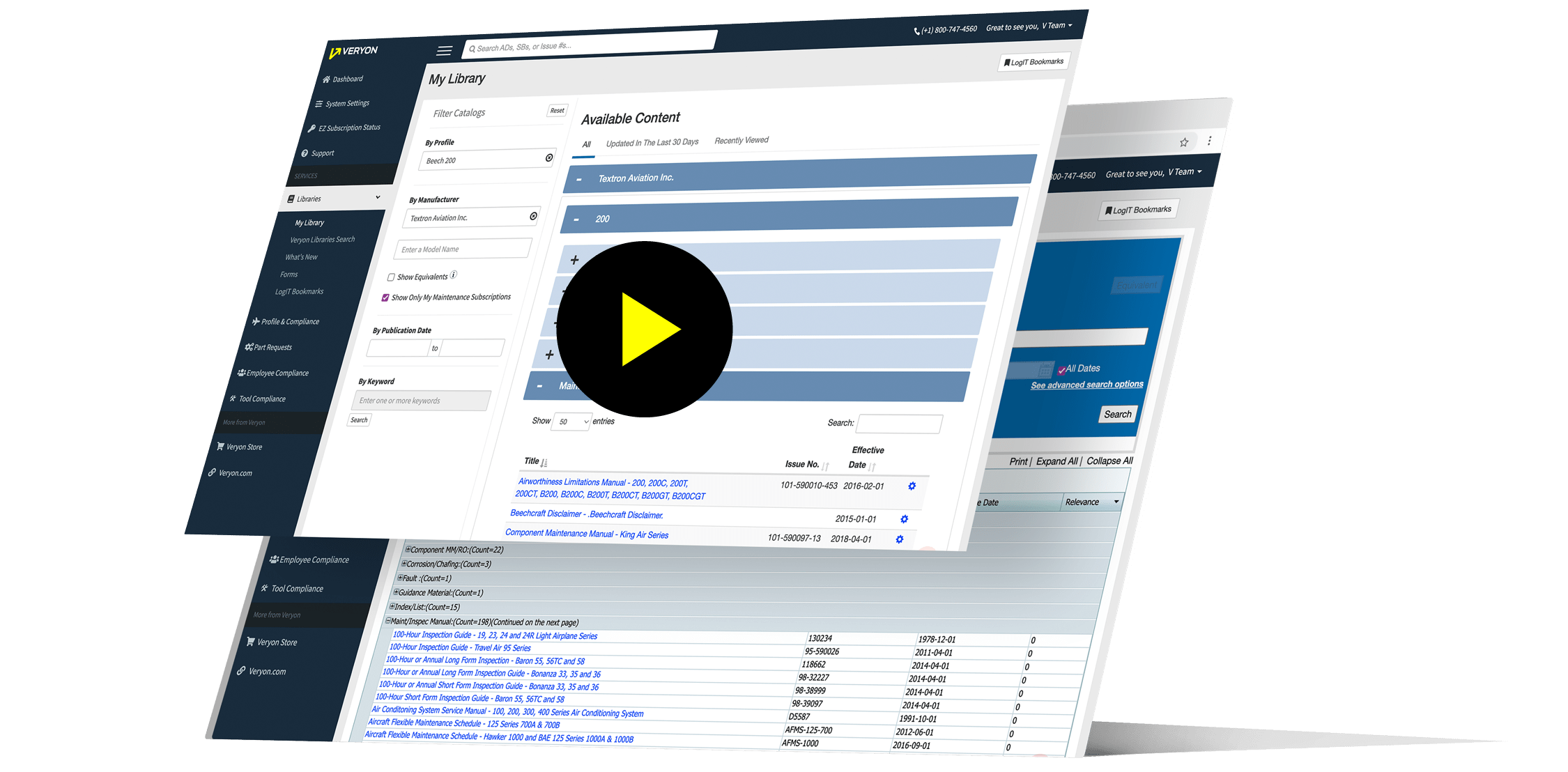Sort the table by Issue No.
Image resolution: width=1568 pixels, height=772 pixels.
(807, 465)
